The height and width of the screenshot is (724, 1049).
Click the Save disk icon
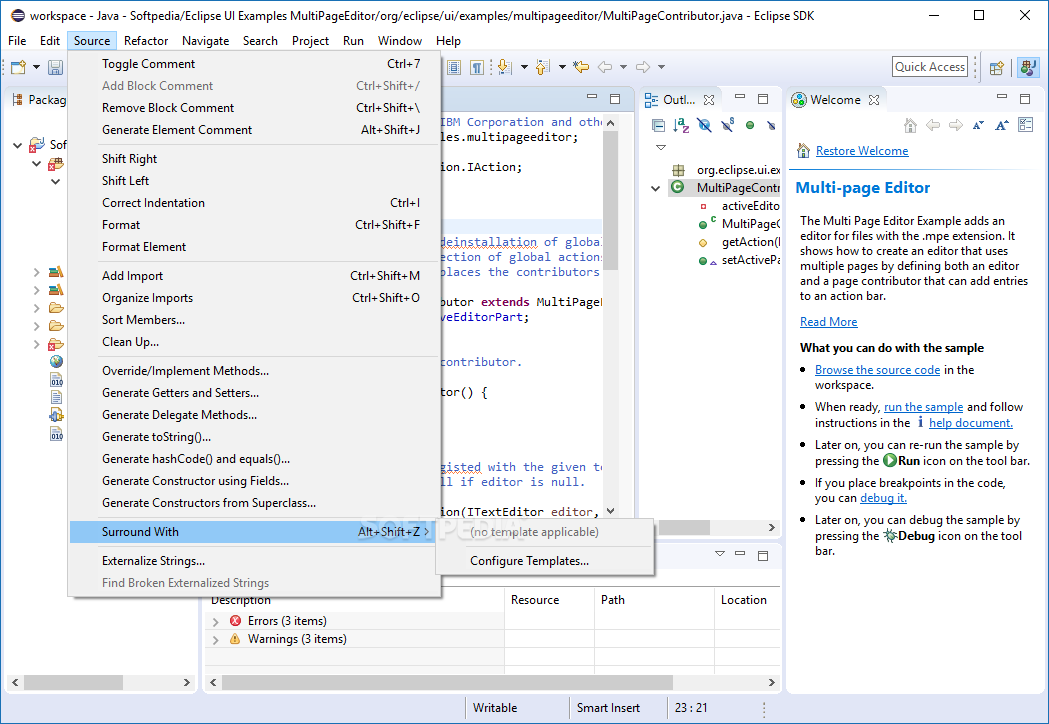pos(56,67)
